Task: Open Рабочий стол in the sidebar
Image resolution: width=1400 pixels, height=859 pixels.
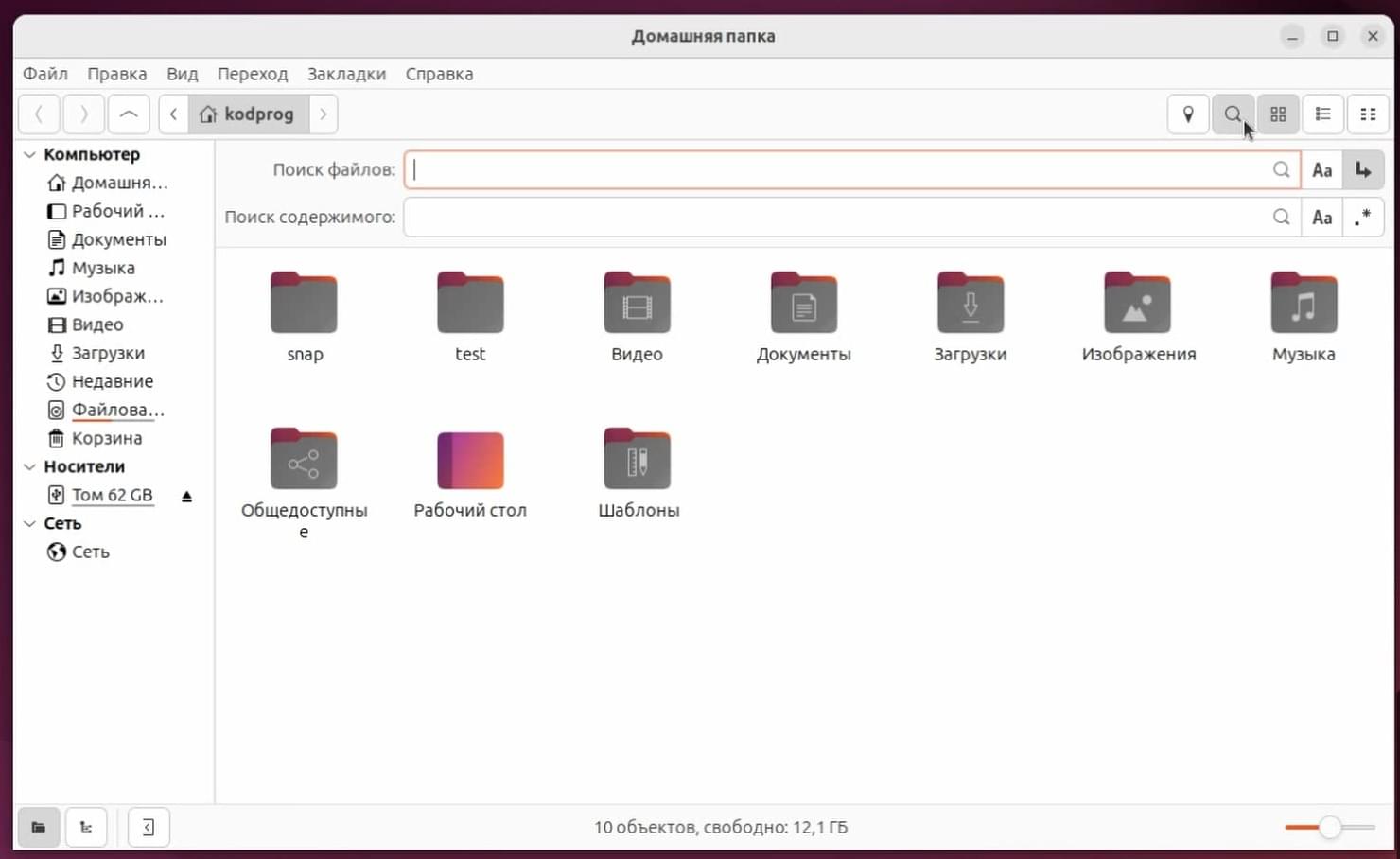Action: click(106, 211)
